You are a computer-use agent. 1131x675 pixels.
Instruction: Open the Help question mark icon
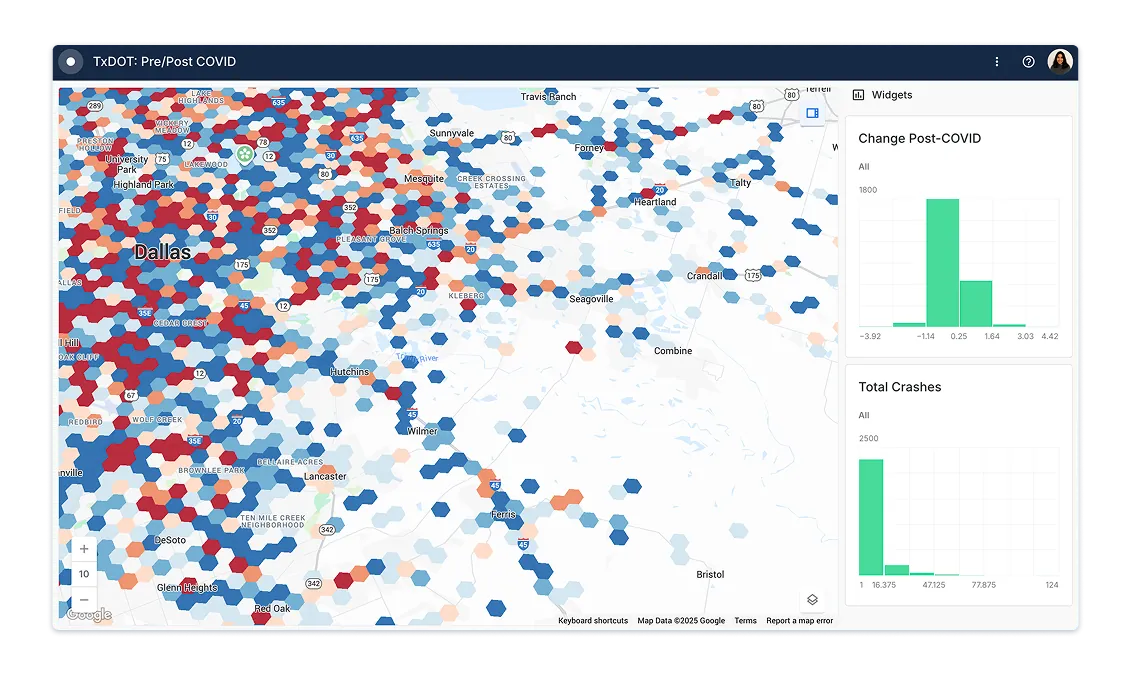pos(1028,61)
